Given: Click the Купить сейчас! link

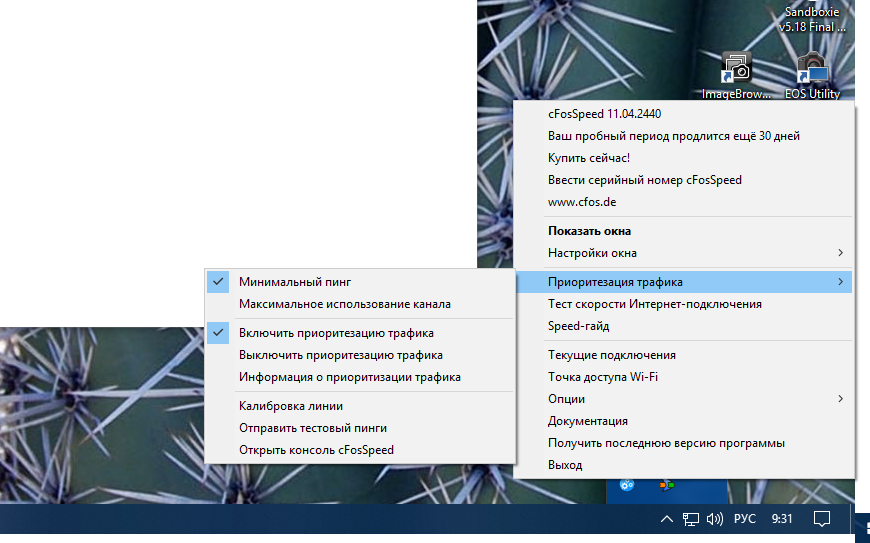Looking at the screenshot, I should pyautogui.click(x=684, y=158).
